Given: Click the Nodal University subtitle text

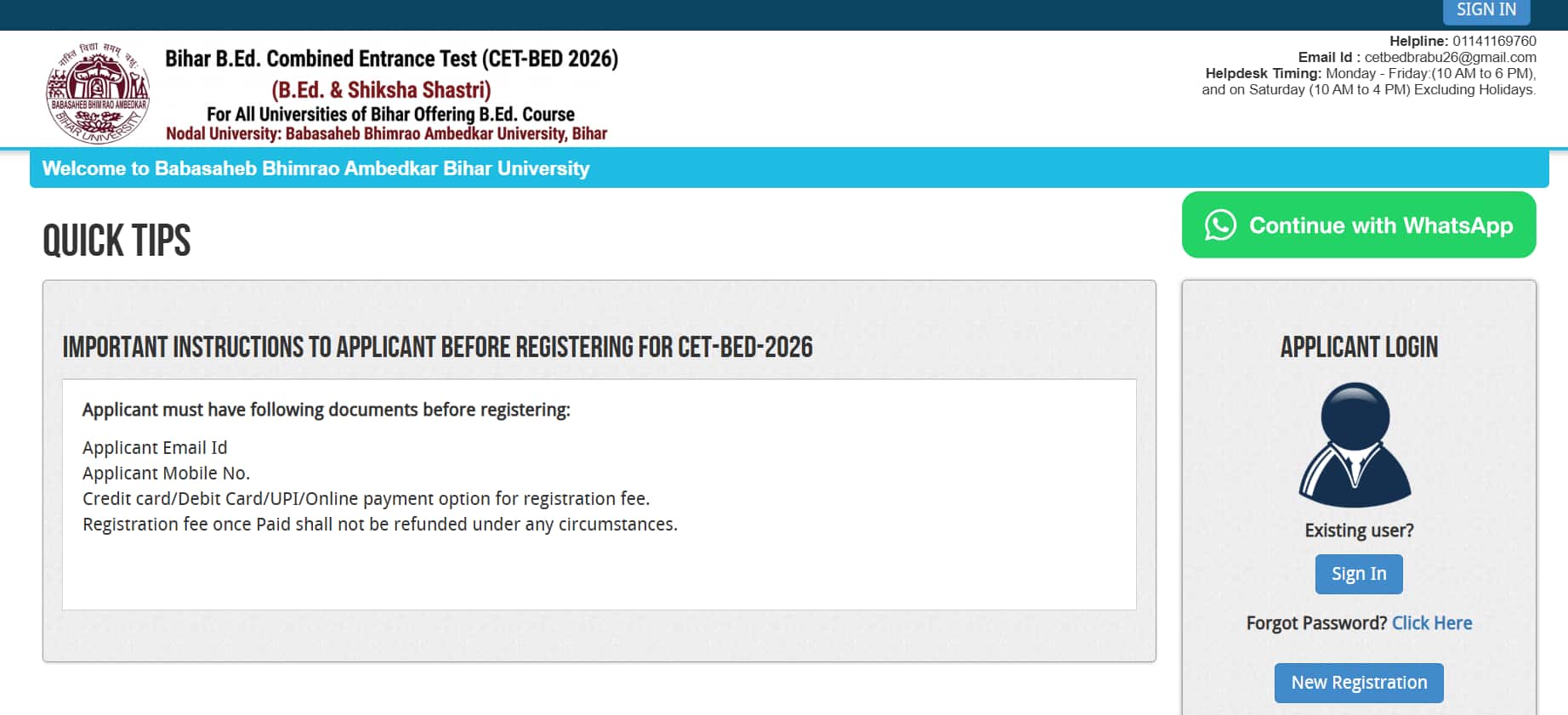Looking at the screenshot, I should [x=386, y=133].
